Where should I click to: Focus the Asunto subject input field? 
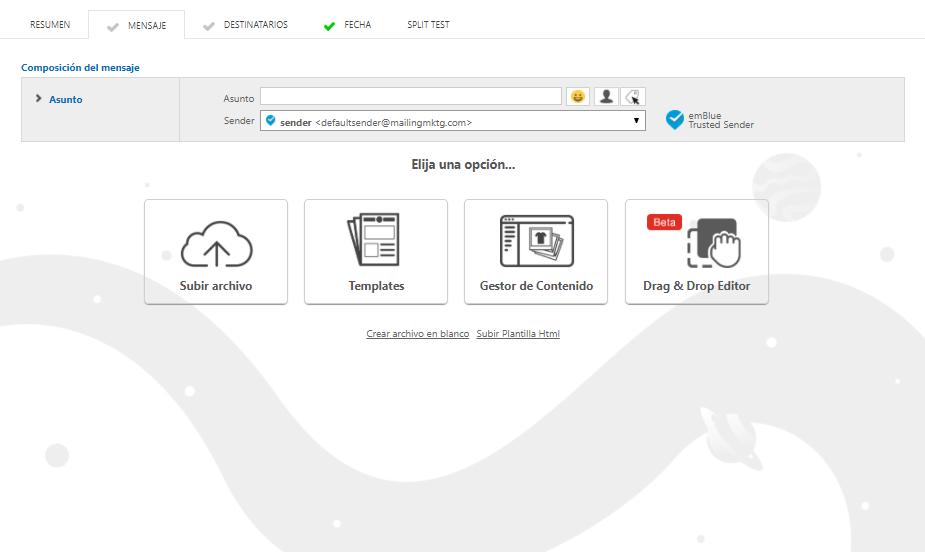click(x=411, y=96)
